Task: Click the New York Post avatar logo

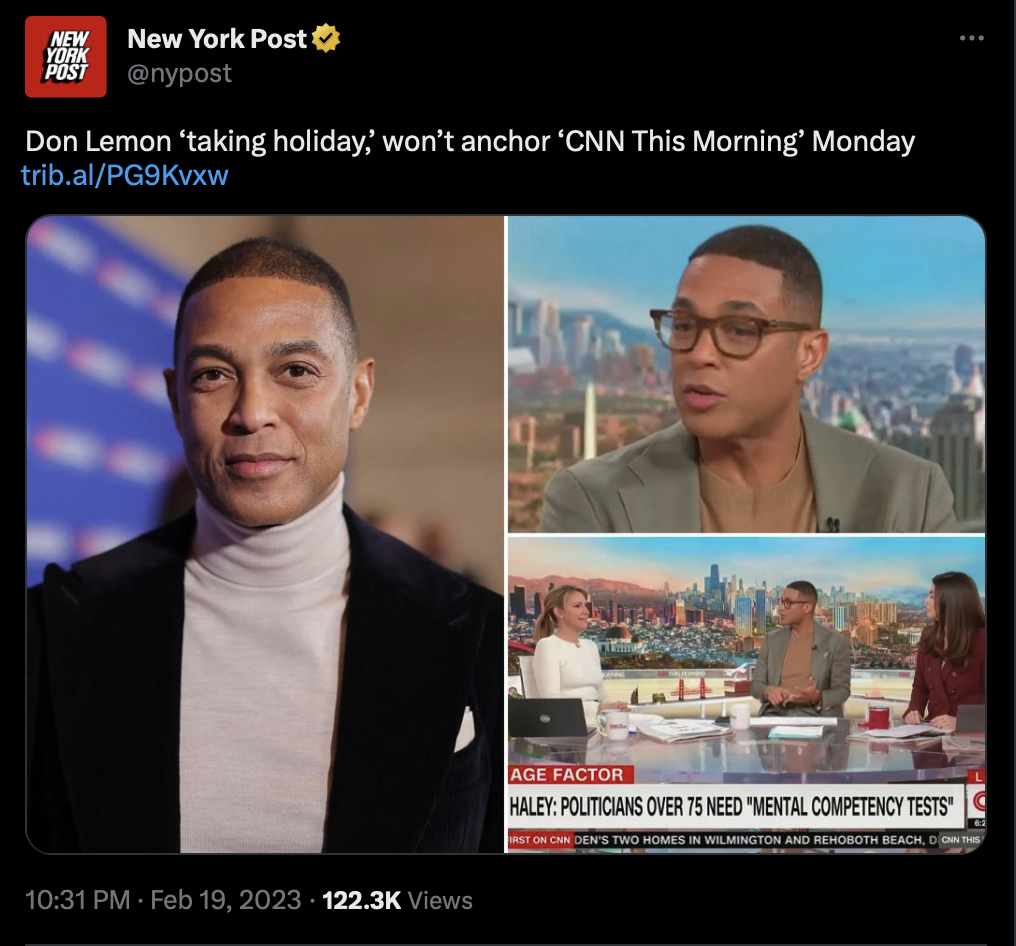Action: pos(65,56)
